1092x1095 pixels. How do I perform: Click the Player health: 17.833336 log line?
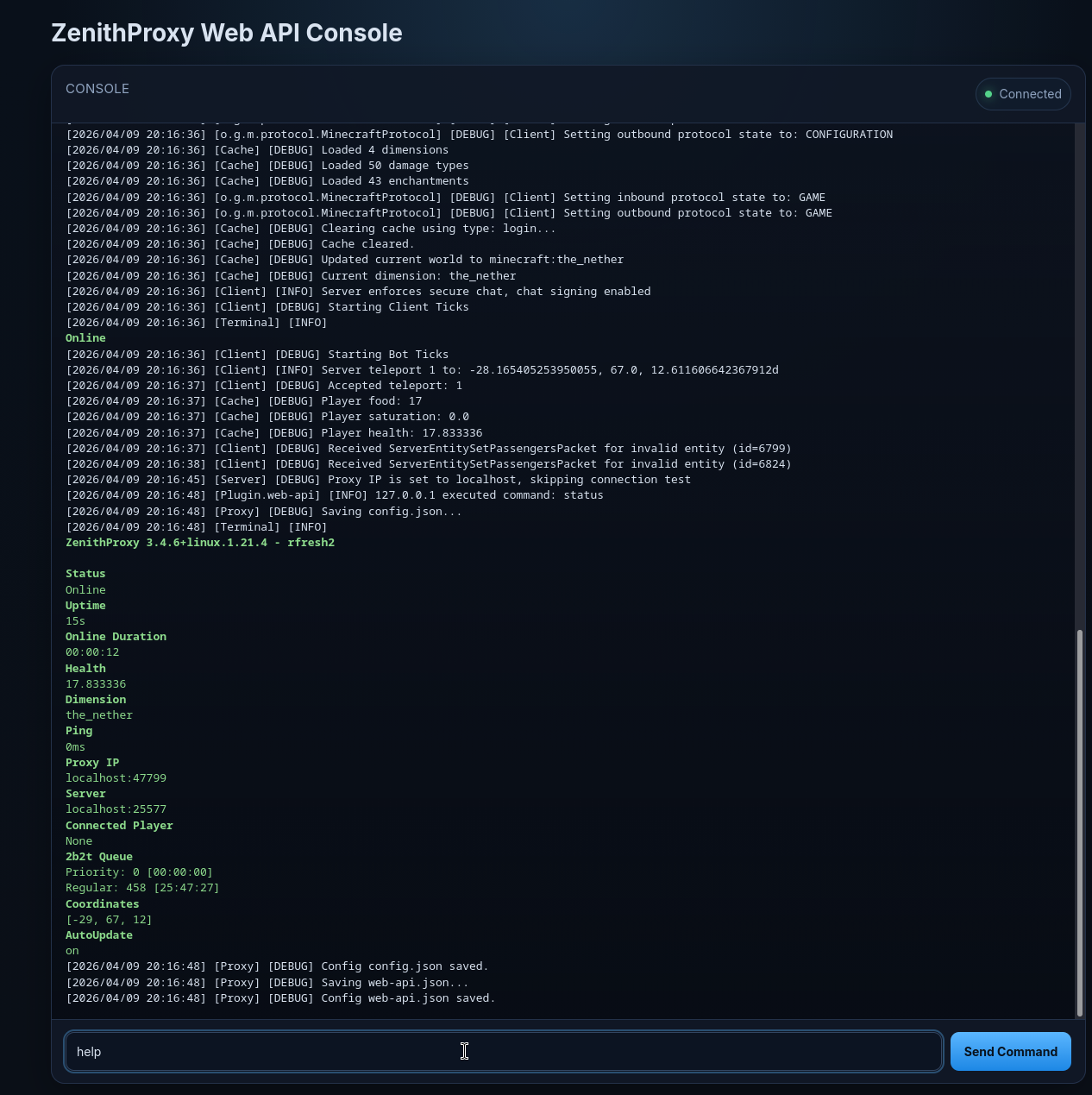tap(274, 433)
